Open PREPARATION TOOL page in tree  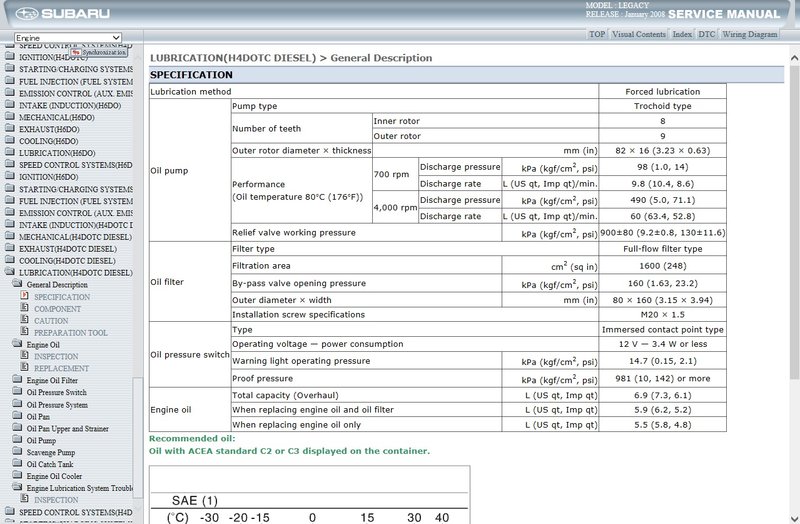pos(70,333)
